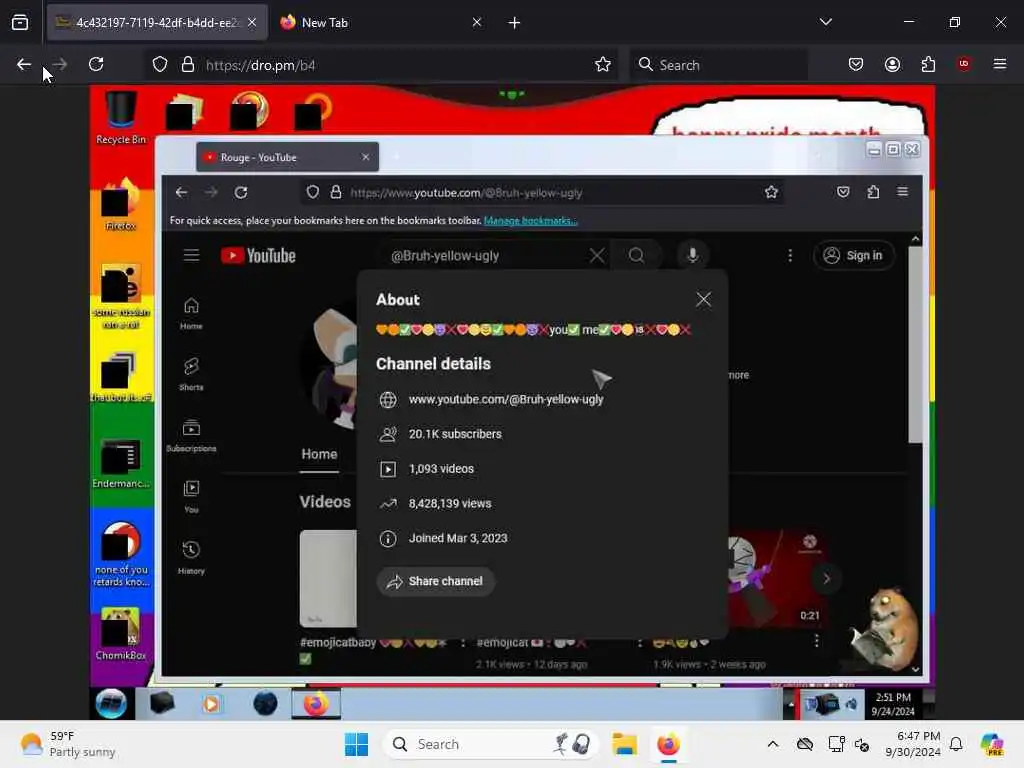Open Firefox tracking protection shield in outer toolbar
Viewport: 1024px width, 768px height.
tap(160, 65)
